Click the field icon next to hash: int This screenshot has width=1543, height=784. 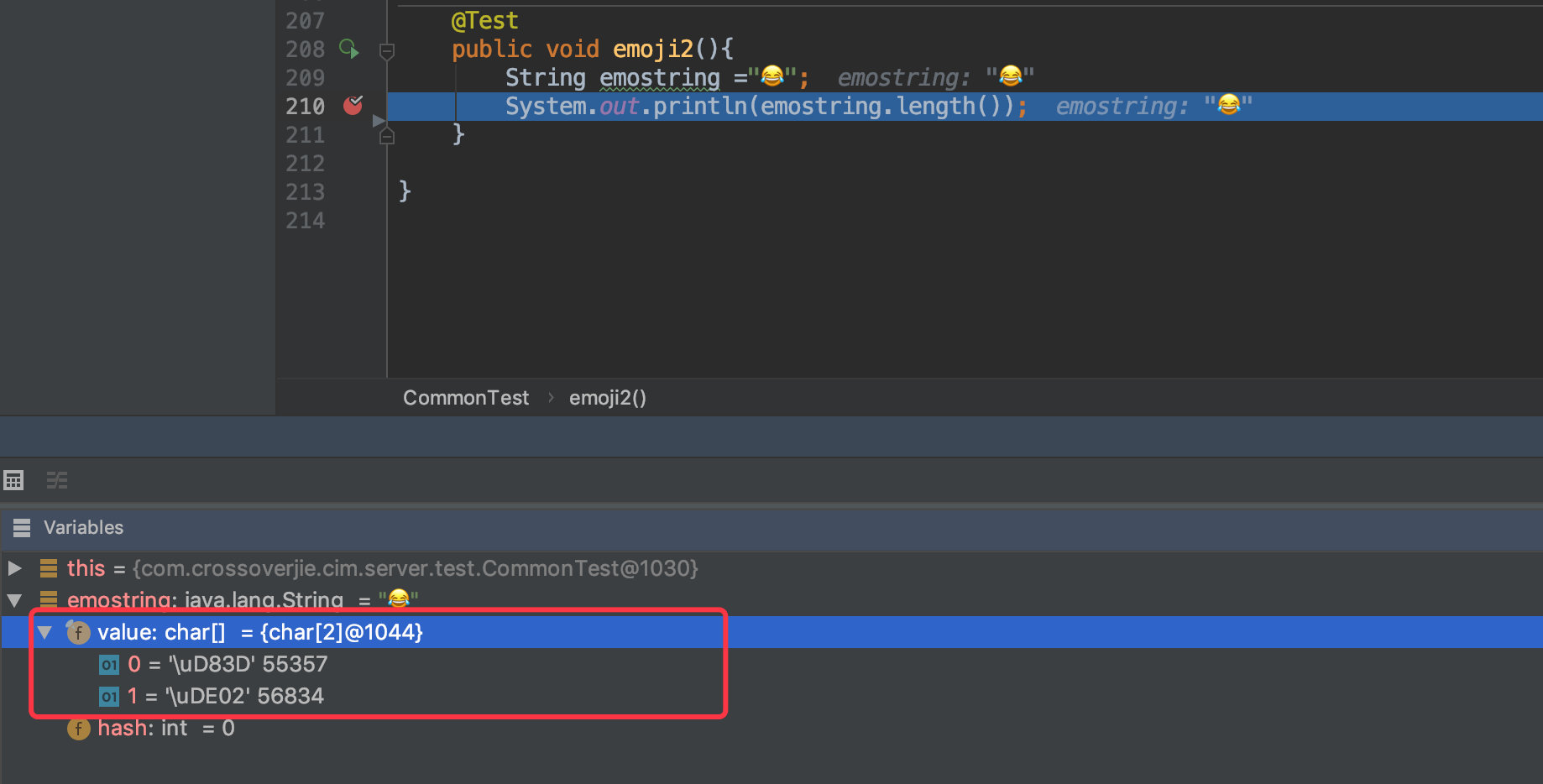78,729
